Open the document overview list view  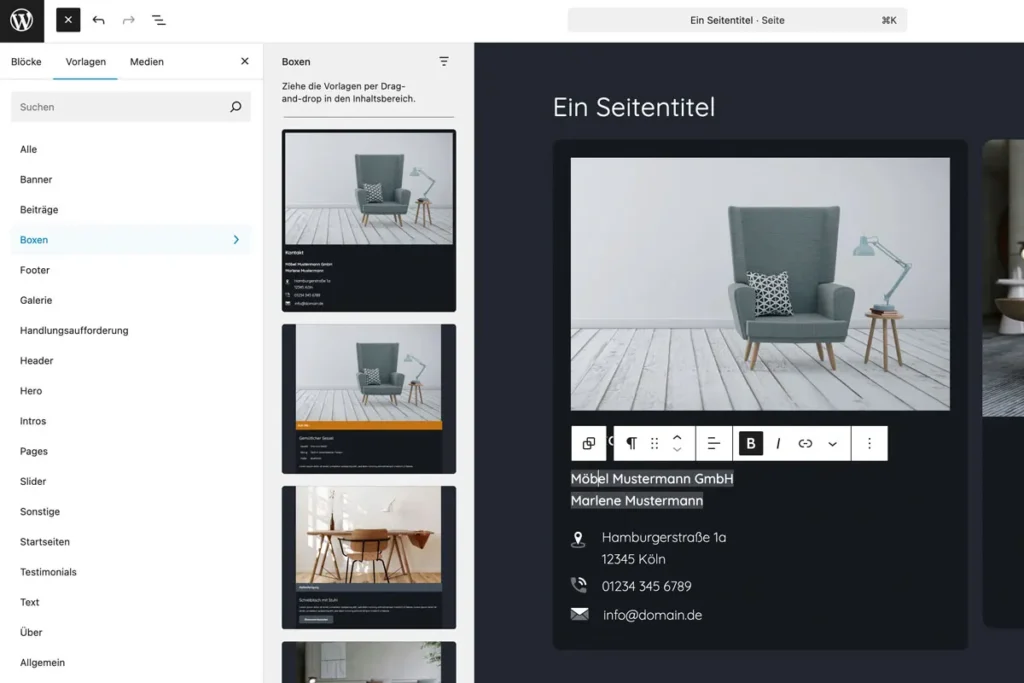(159, 20)
